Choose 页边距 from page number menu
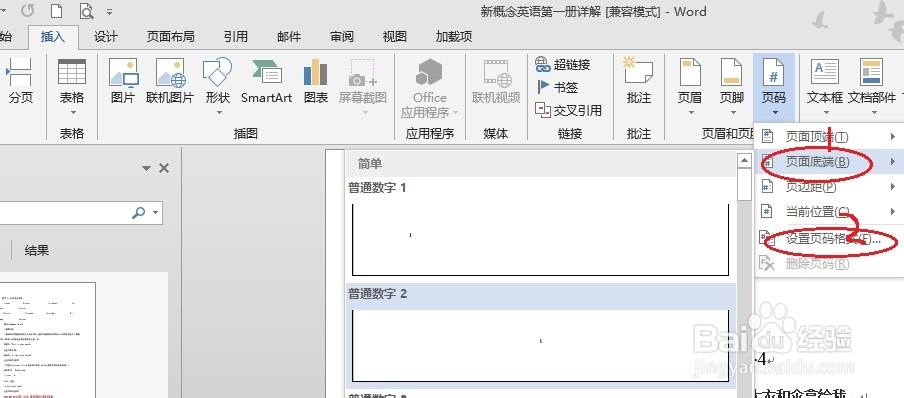Viewport: 904px width, 398px height. pyautogui.click(x=829, y=186)
